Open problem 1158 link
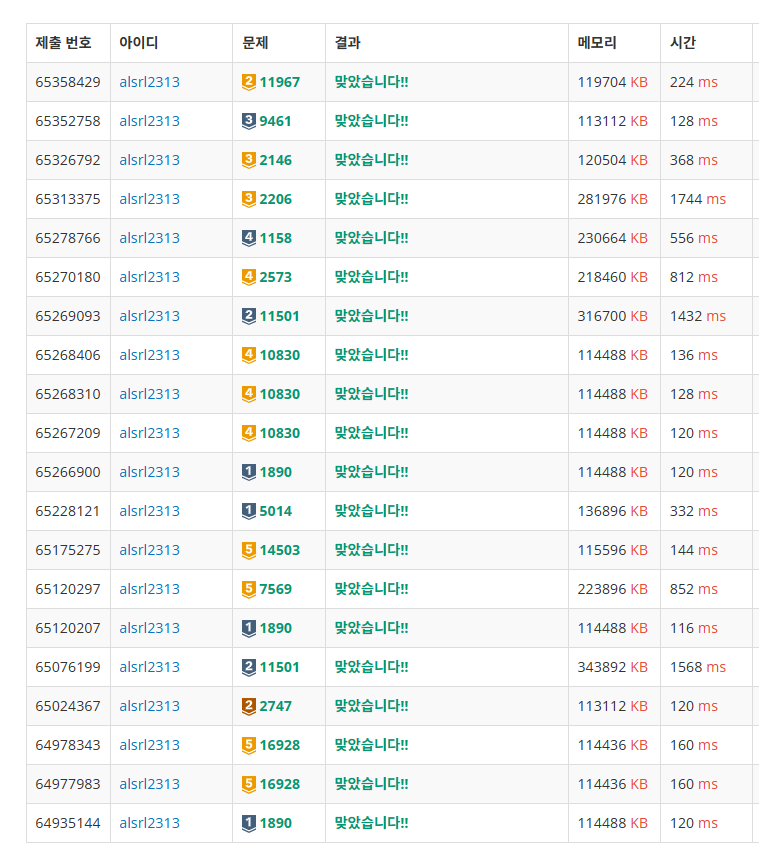The height and width of the screenshot is (853, 759). 275,238
